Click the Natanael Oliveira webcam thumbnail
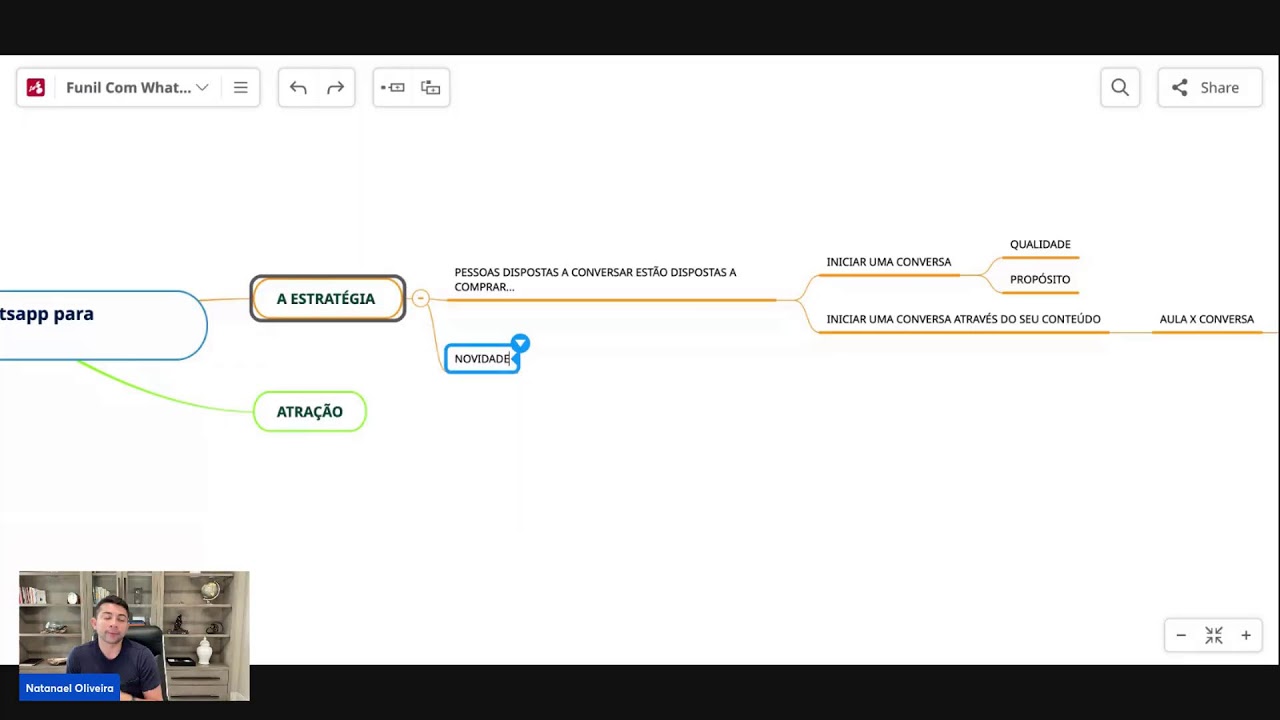This screenshot has height=720, width=1280. (x=134, y=635)
